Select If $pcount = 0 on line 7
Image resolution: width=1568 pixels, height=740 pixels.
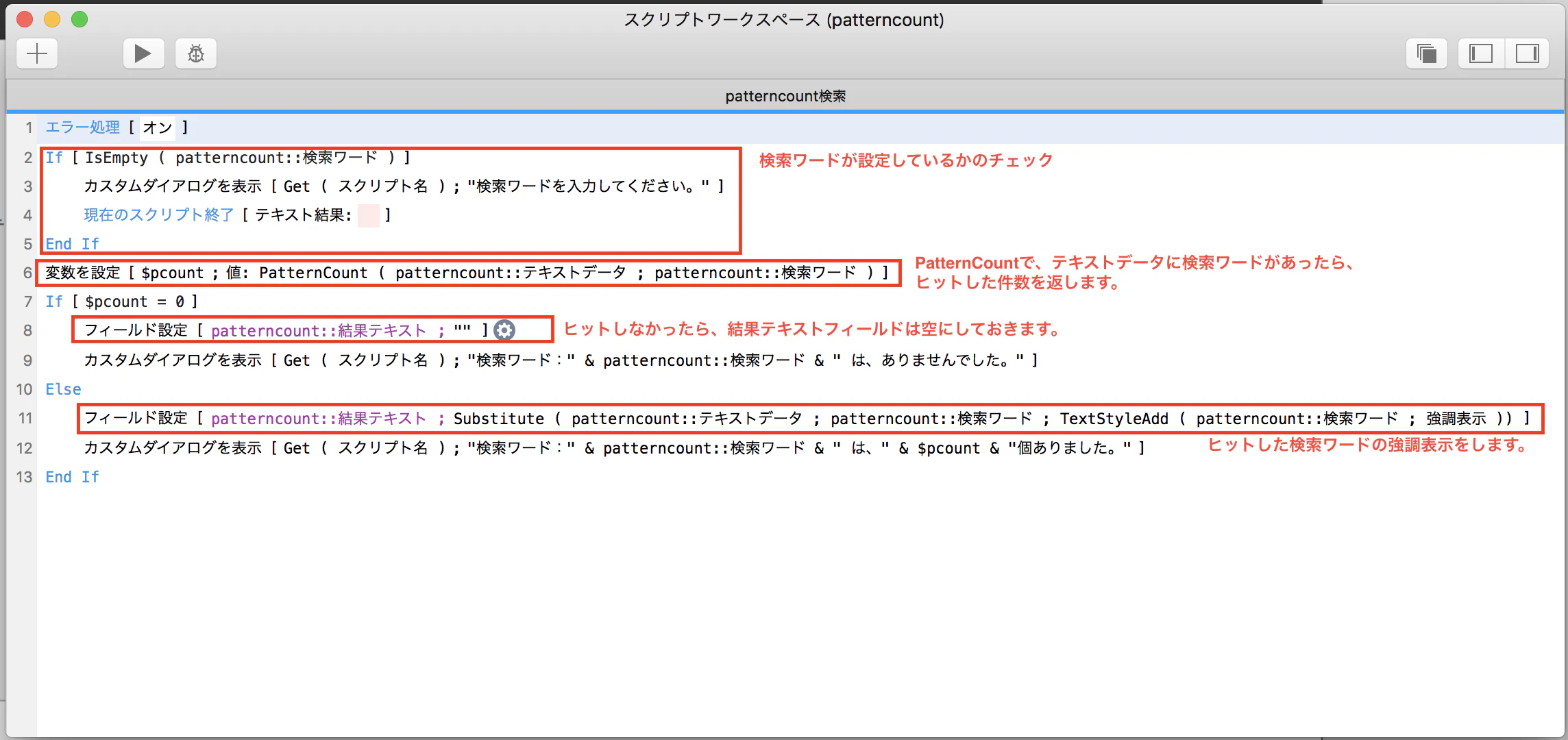pyautogui.click(x=121, y=301)
